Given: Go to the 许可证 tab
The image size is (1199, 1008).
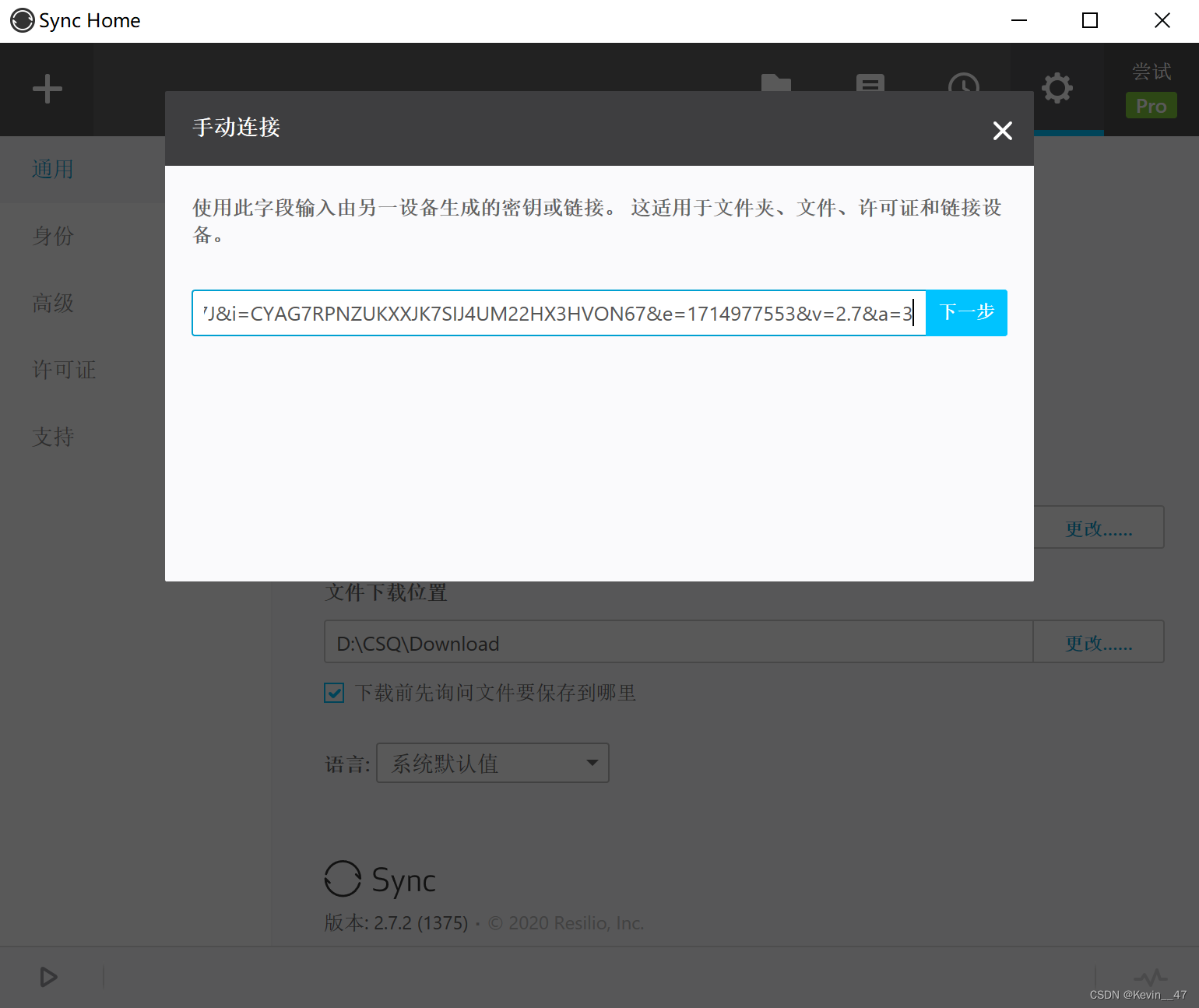Looking at the screenshot, I should (x=64, y=370).
